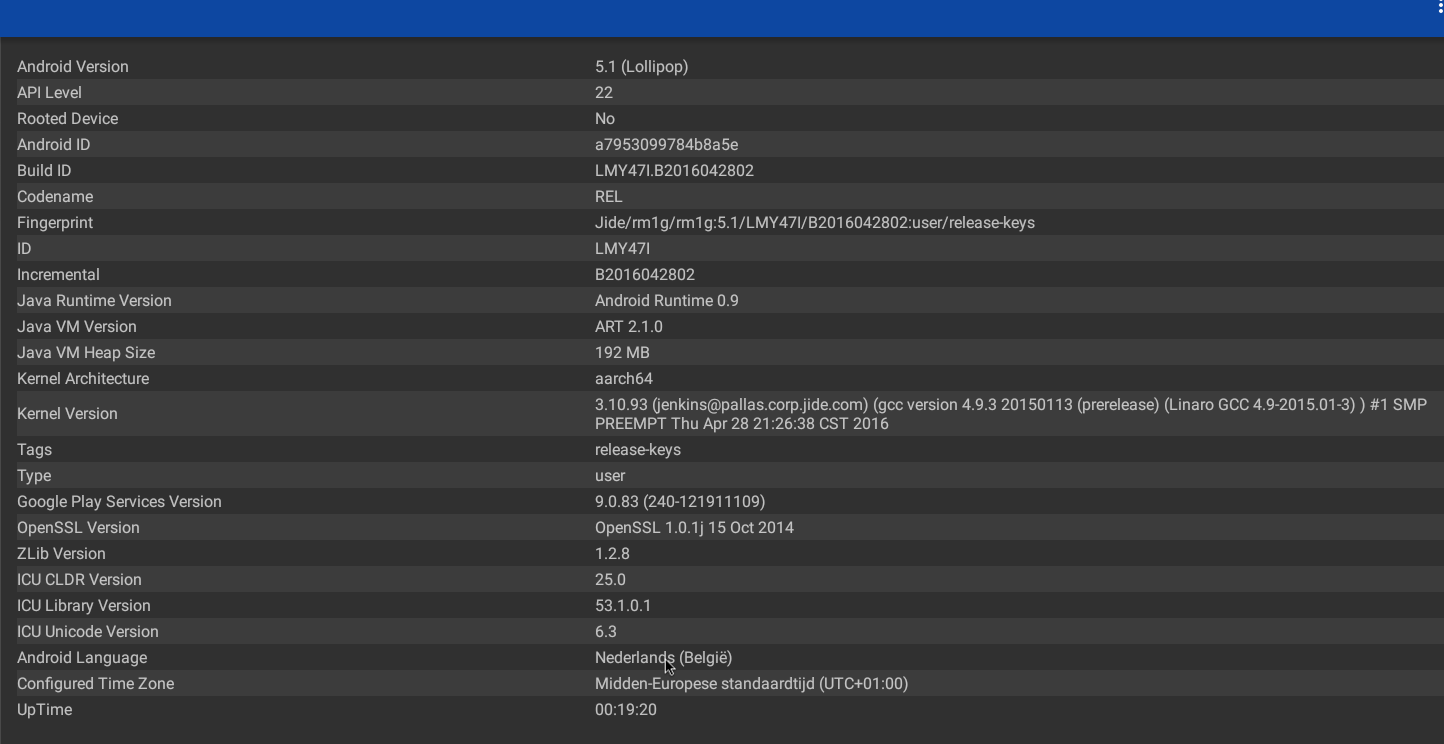This screenshot has width=1444, height=744.
Task: Click the OpenSSL Version value
Action: 694,528
